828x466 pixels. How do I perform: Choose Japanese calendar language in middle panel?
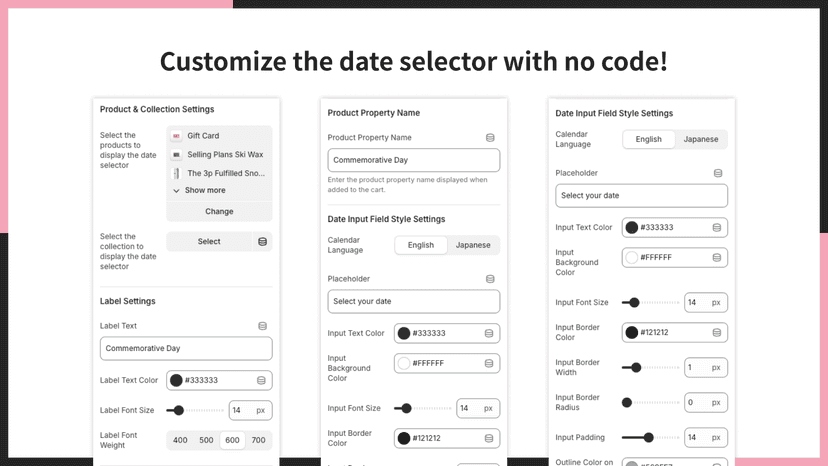pyautogui.click(x=473, y=245)
